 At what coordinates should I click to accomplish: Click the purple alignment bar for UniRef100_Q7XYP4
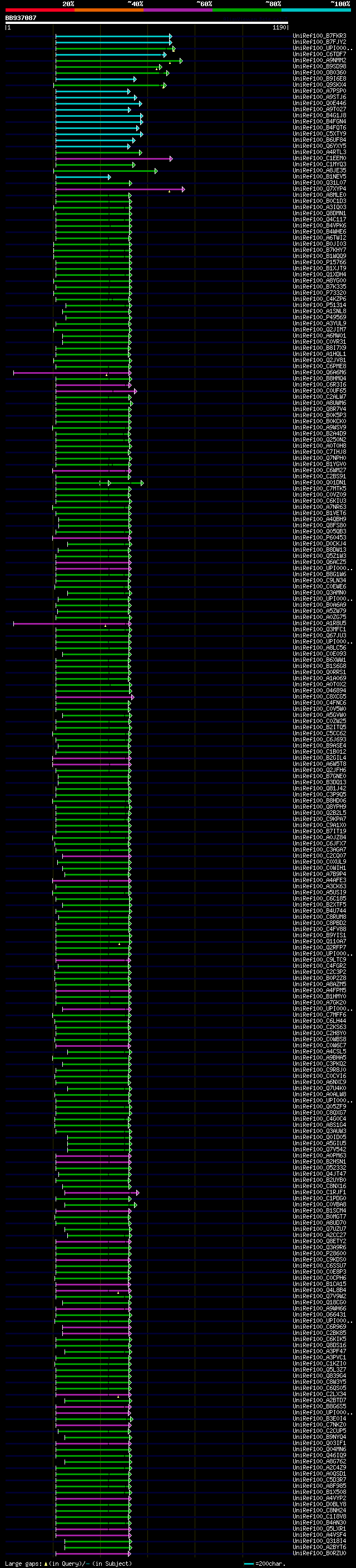(120, 189)
